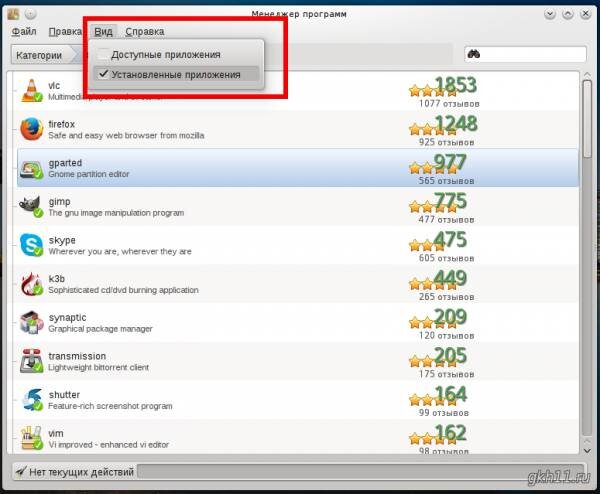
Task: Close the Менеджер программ window
Action: [585, 14]
